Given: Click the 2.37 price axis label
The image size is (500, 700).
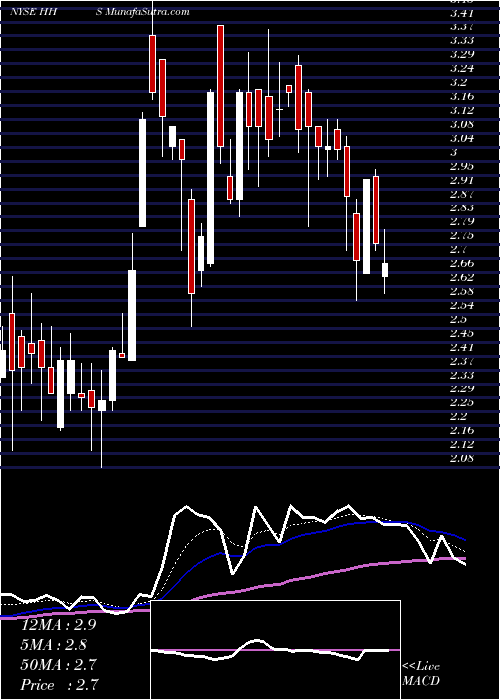Looking at the screenshot, I should (461, 361).
